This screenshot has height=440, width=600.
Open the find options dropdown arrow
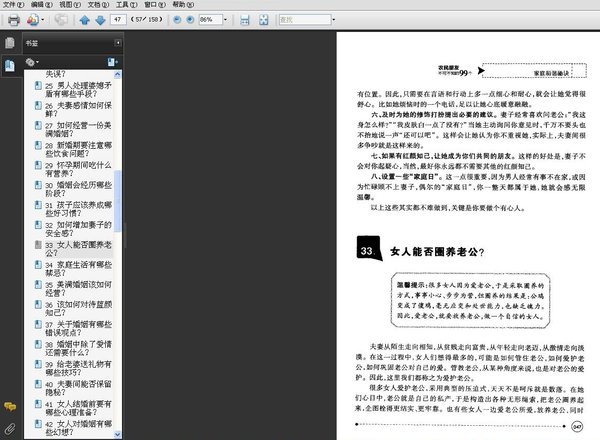[334, 20]
